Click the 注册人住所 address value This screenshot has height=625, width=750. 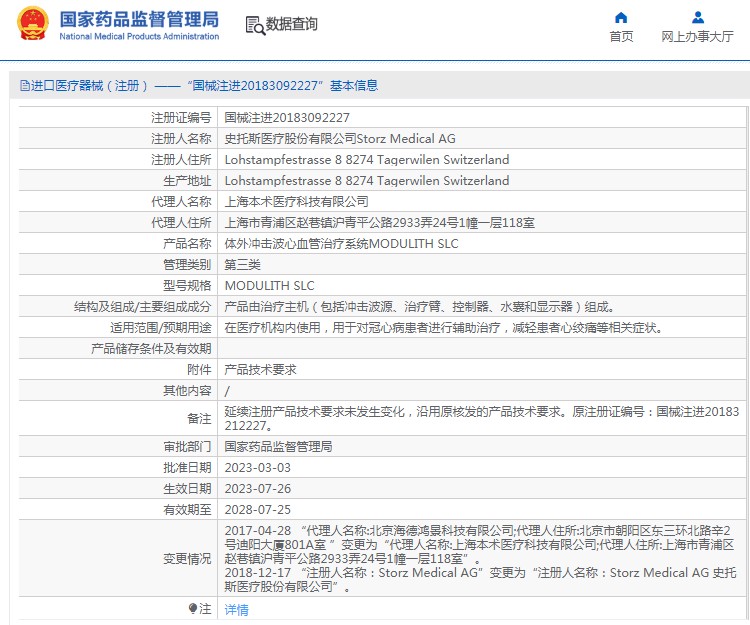coord(367,160)
